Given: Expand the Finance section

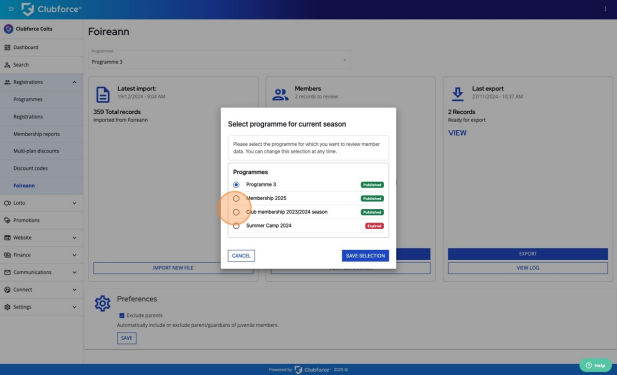Looking at the screenshot, I should (x=74, y=255).
